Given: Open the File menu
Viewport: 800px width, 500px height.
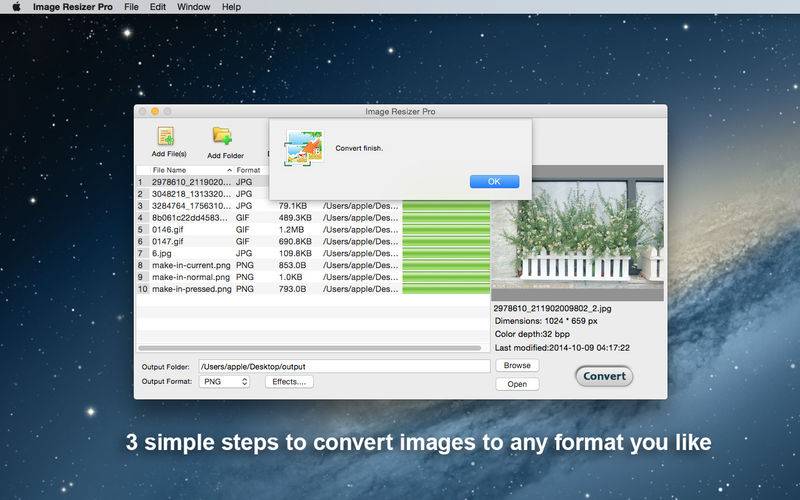Looking at the screenshot, I should coord(131,7).
